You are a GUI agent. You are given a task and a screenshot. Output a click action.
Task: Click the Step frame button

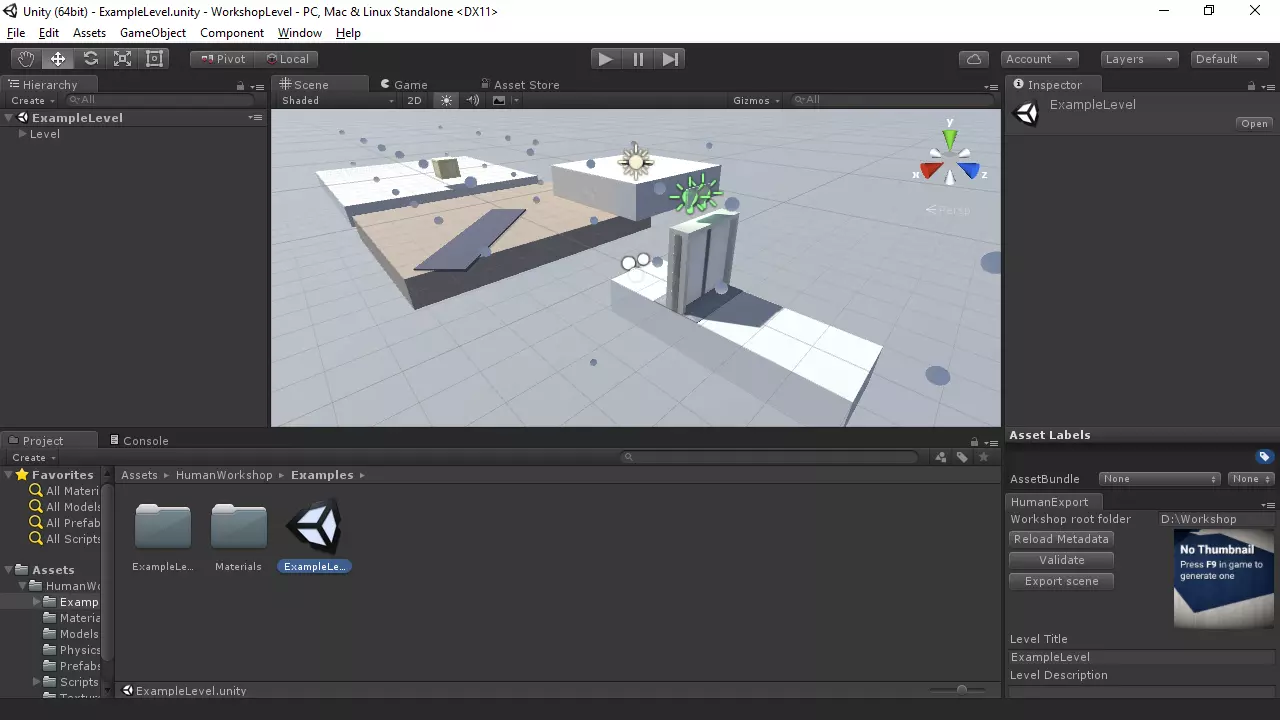tap(670, 59)
